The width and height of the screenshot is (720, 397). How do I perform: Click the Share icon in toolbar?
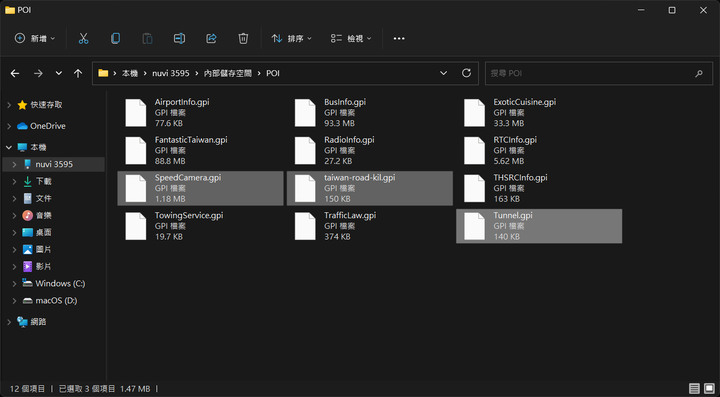tap(211, 39)
